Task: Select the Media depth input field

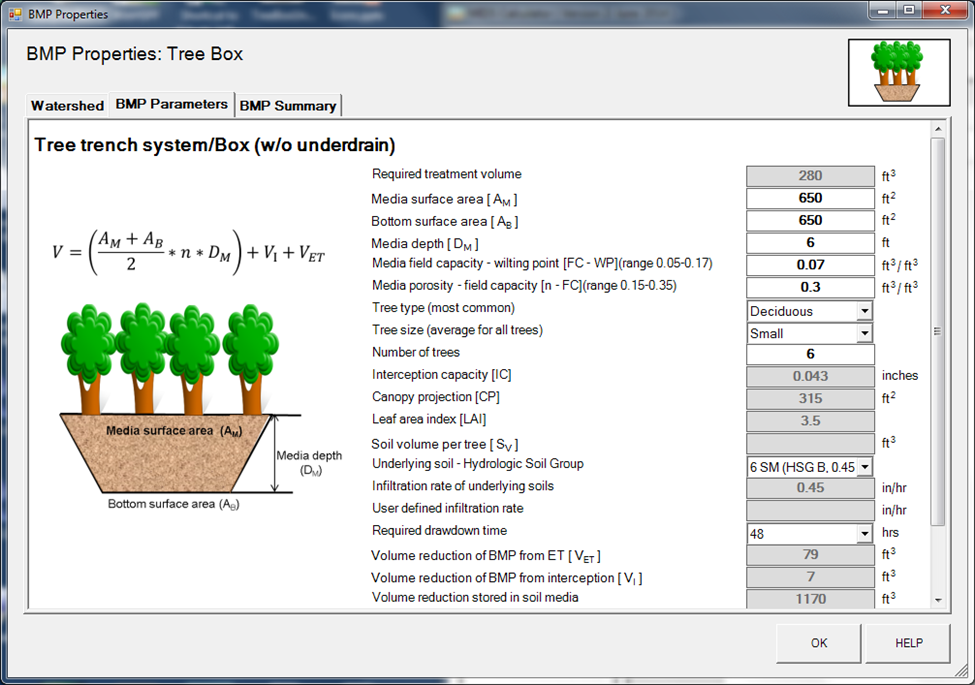Action: (810, 243)
